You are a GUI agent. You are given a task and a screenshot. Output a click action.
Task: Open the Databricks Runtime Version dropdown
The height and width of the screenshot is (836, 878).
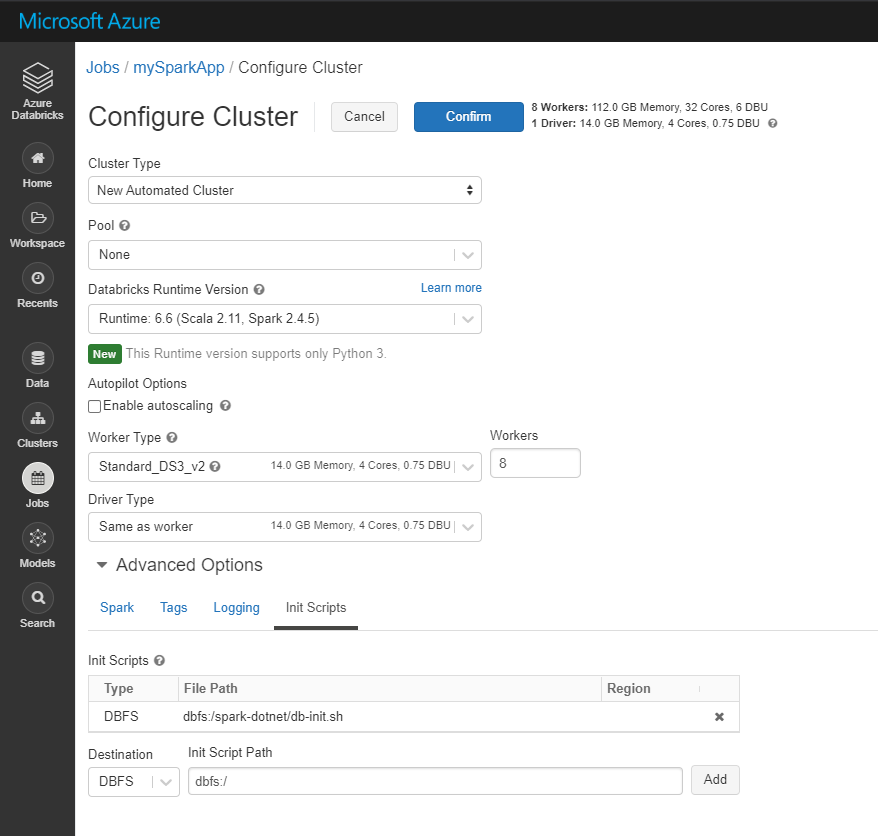tap(284, 319)
